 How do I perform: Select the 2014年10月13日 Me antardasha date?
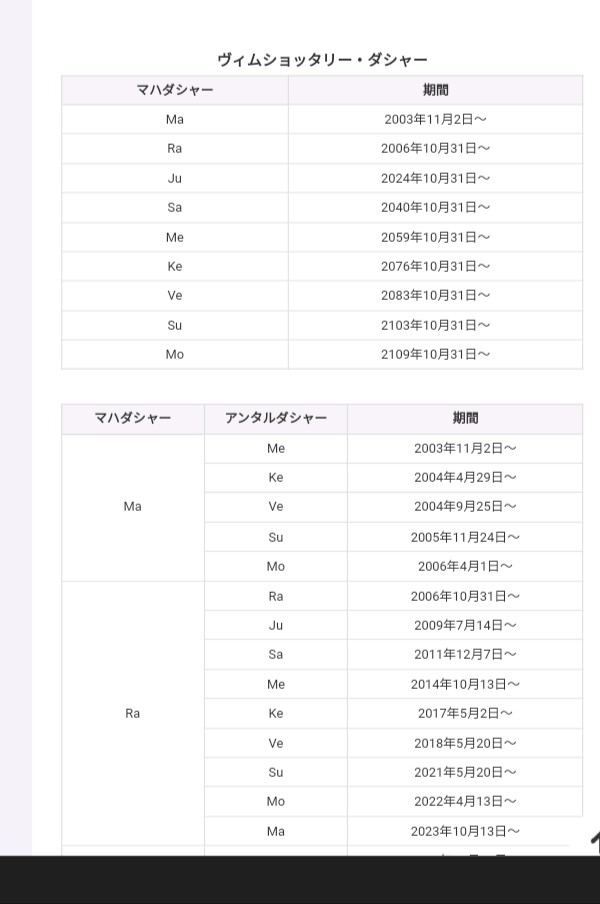pyautogui.click(x=465, y=684)
